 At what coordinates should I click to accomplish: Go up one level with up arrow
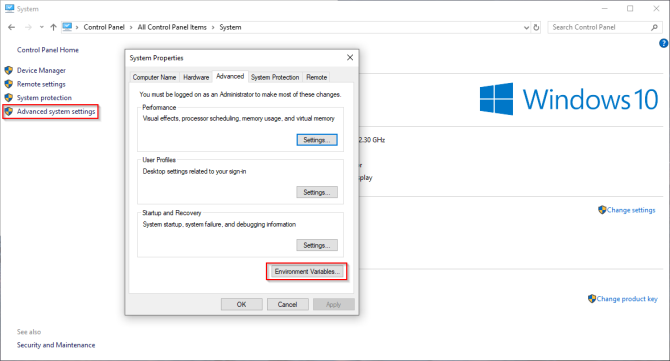coord(53,27)
